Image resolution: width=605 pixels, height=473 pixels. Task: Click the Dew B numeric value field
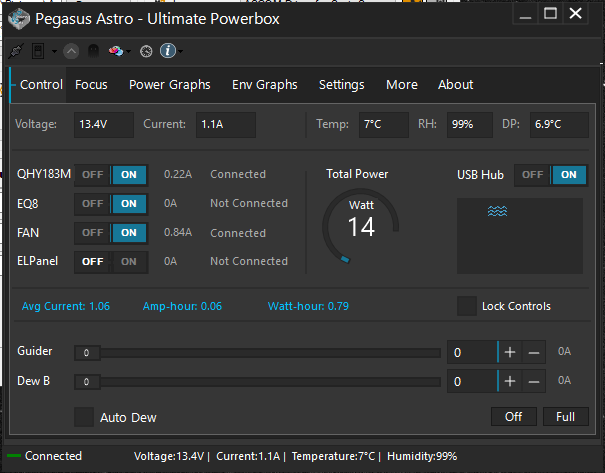[472, 381]
